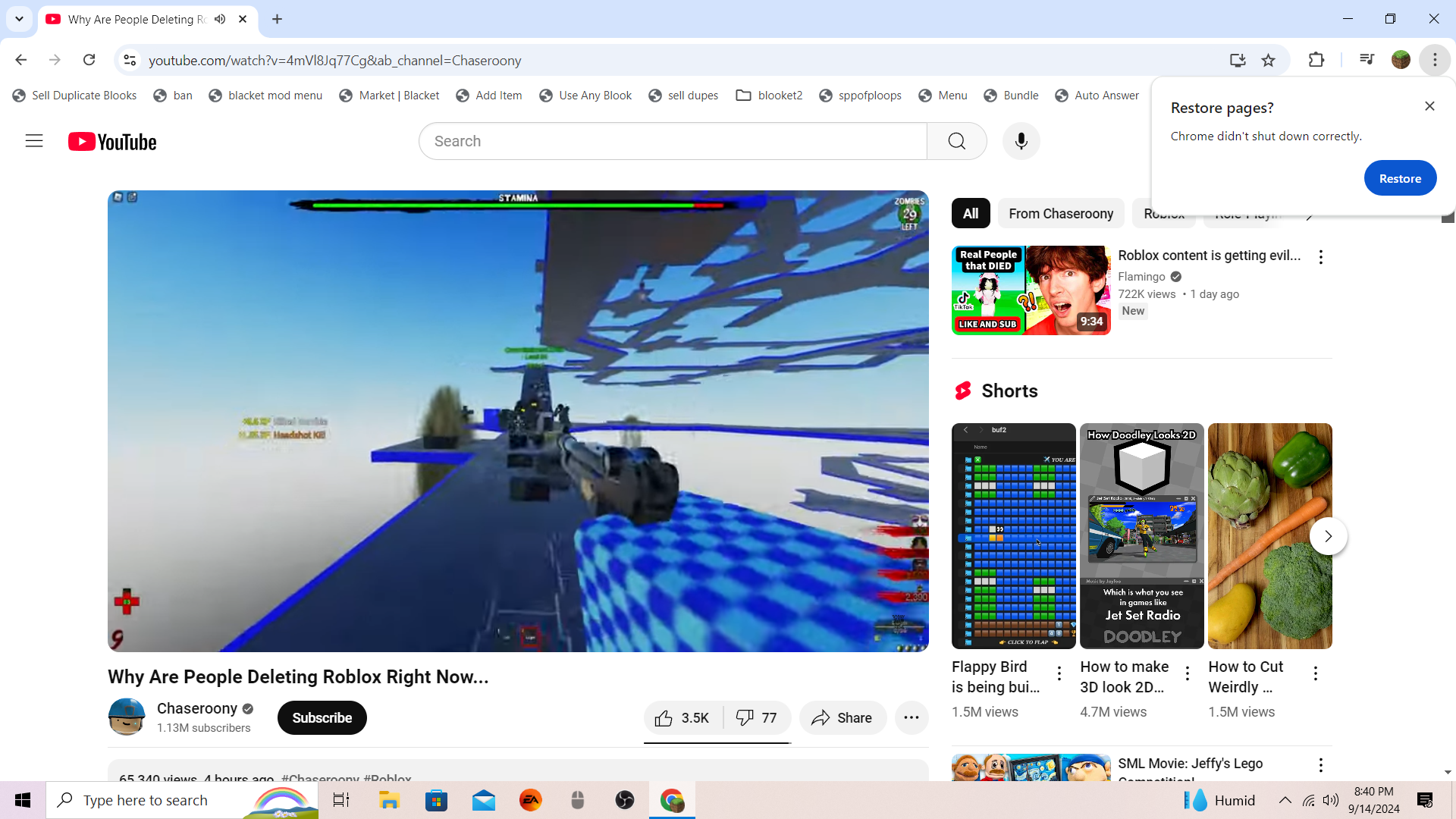This screenshot has width=1456, height=819.
Task: Click Restore in restore pages popup
Action: 1399,178
